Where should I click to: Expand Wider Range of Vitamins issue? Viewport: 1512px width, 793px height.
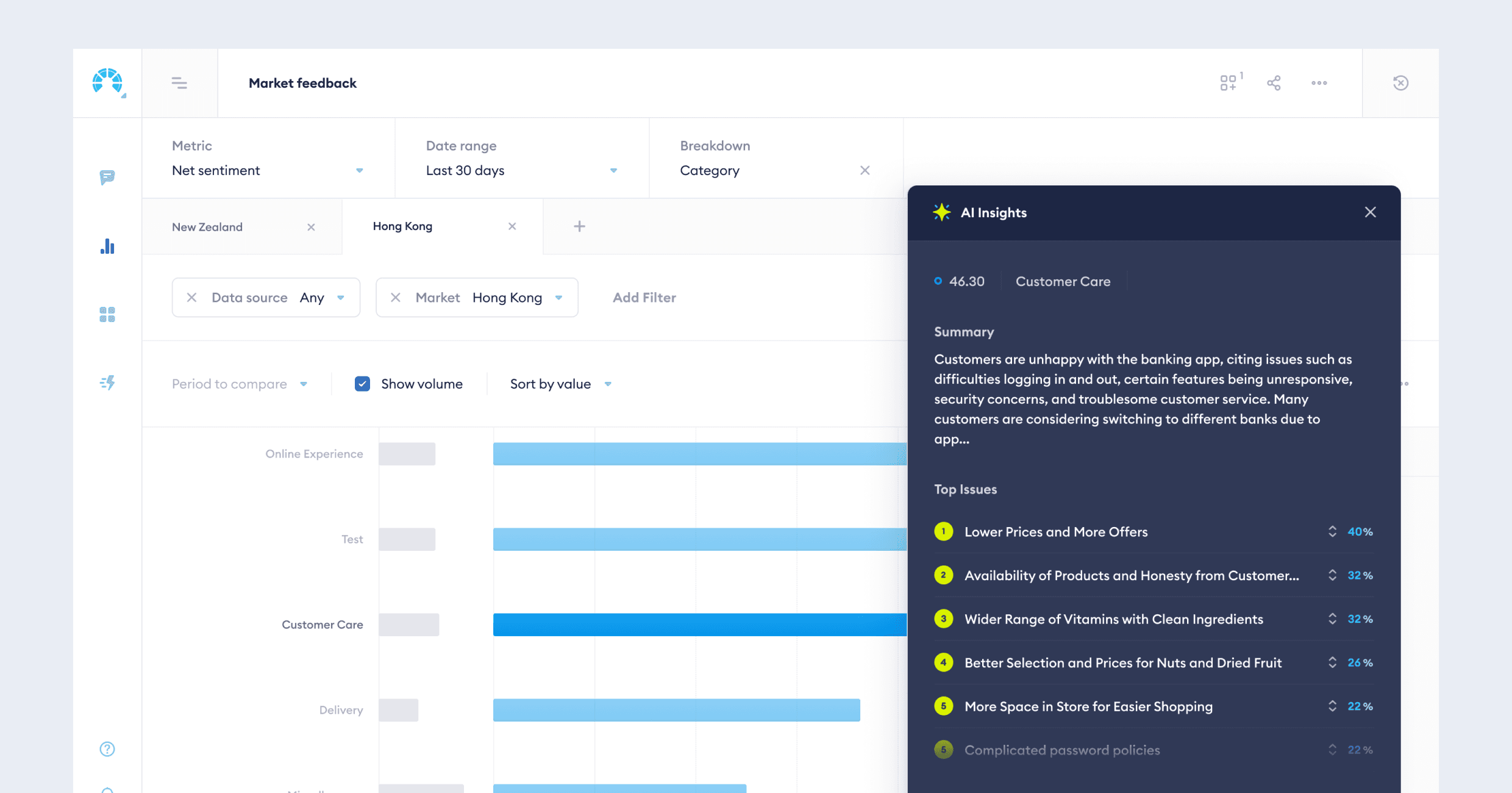click(1332, 619)
